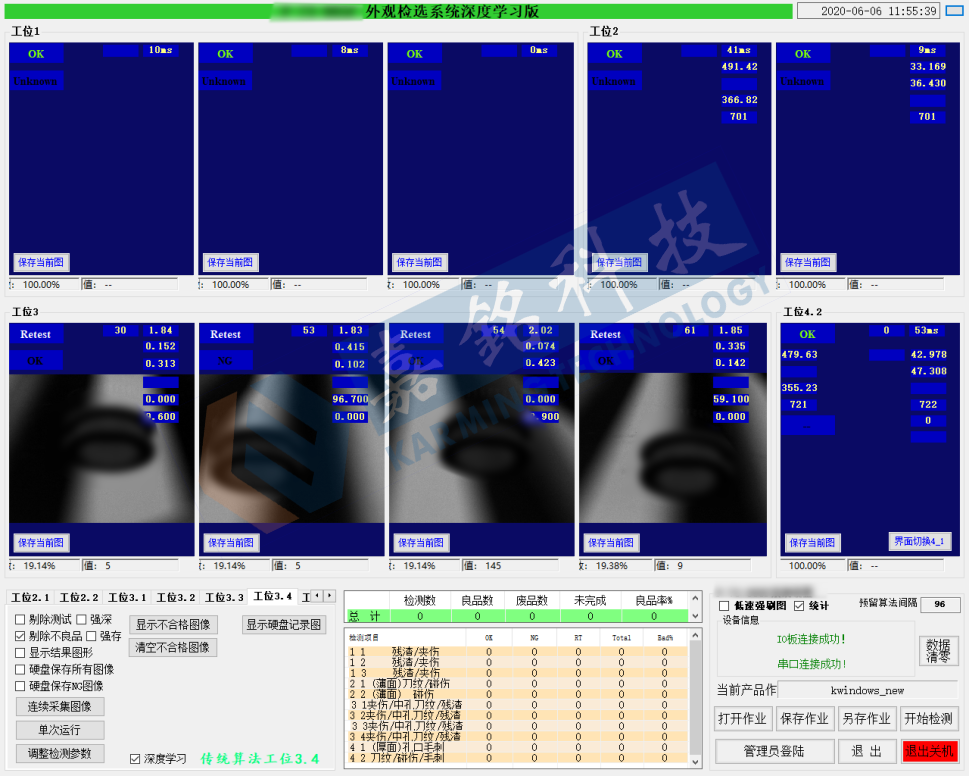Open the 工位3.2 tab
969x776 pixels.
174,597
